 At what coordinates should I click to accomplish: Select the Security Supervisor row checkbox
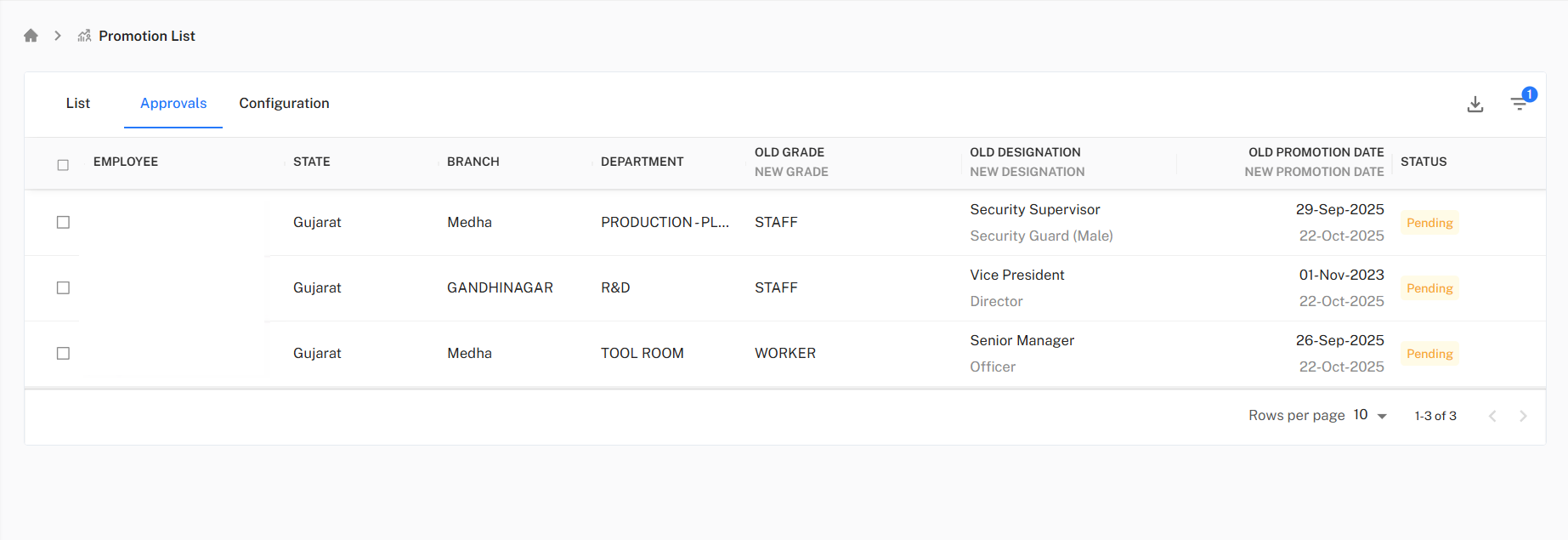click(x=63, y=222)
